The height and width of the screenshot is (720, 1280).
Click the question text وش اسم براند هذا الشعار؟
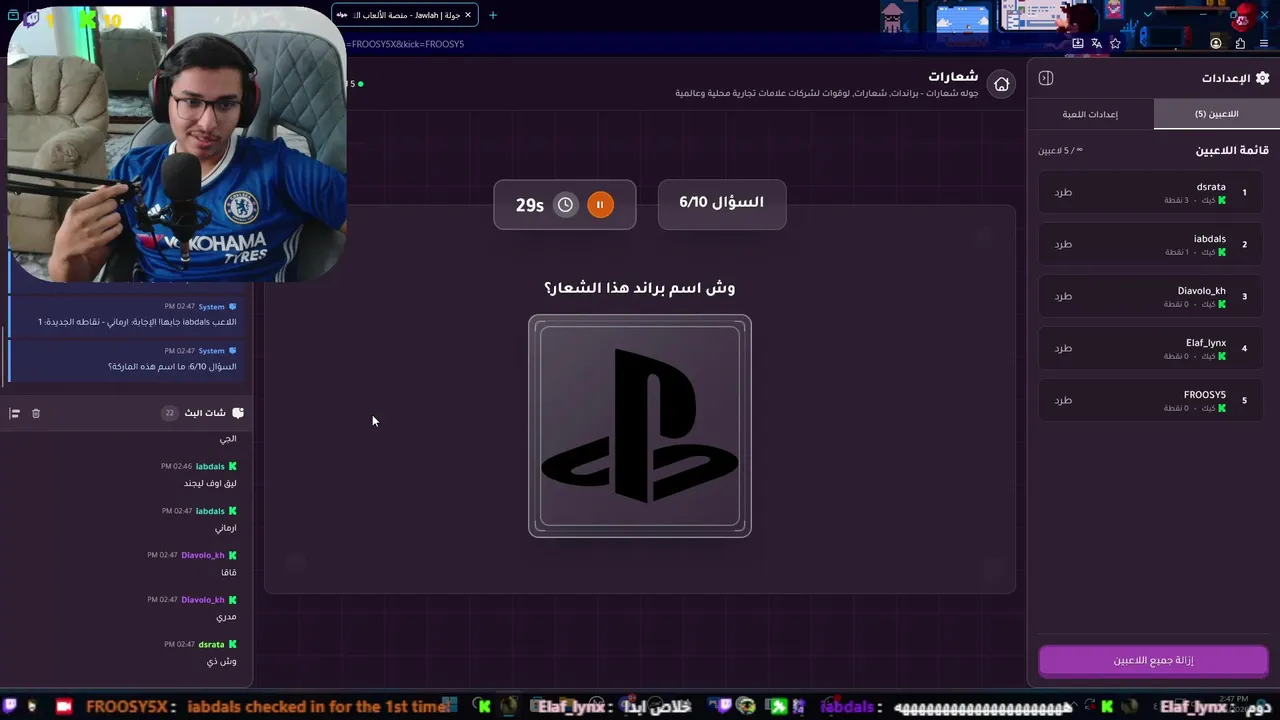coord(640,288)
